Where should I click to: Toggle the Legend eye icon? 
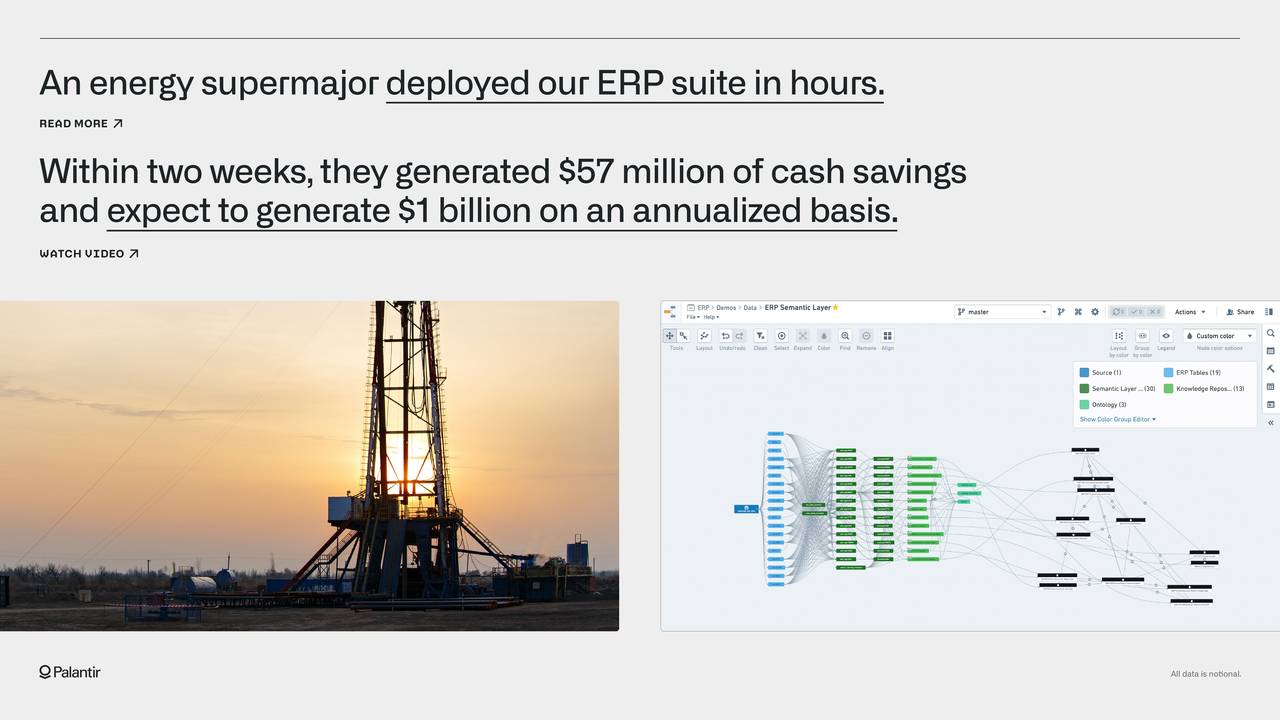pyautogui.click(x=1165, y=336)
